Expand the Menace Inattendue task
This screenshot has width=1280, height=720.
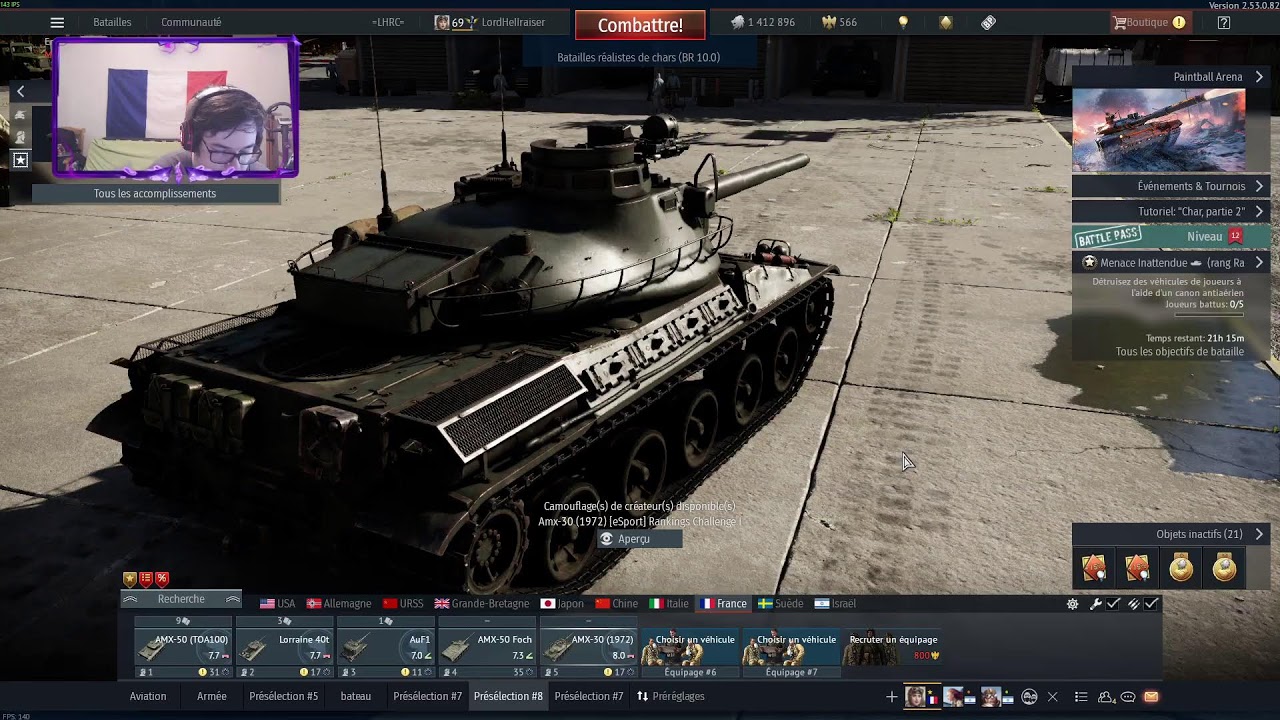click(x=1171, y=263)
